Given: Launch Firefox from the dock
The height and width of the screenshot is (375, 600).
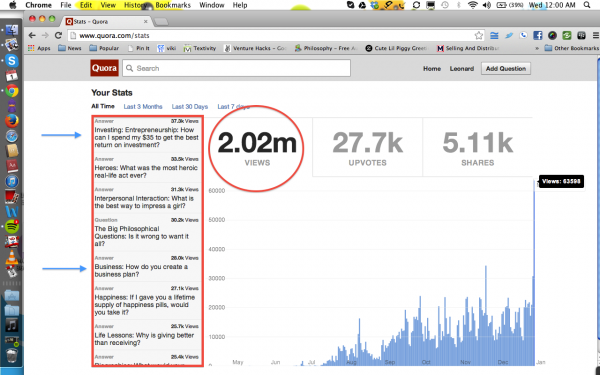Looking at the screenshot, I should tap(12, 121).
